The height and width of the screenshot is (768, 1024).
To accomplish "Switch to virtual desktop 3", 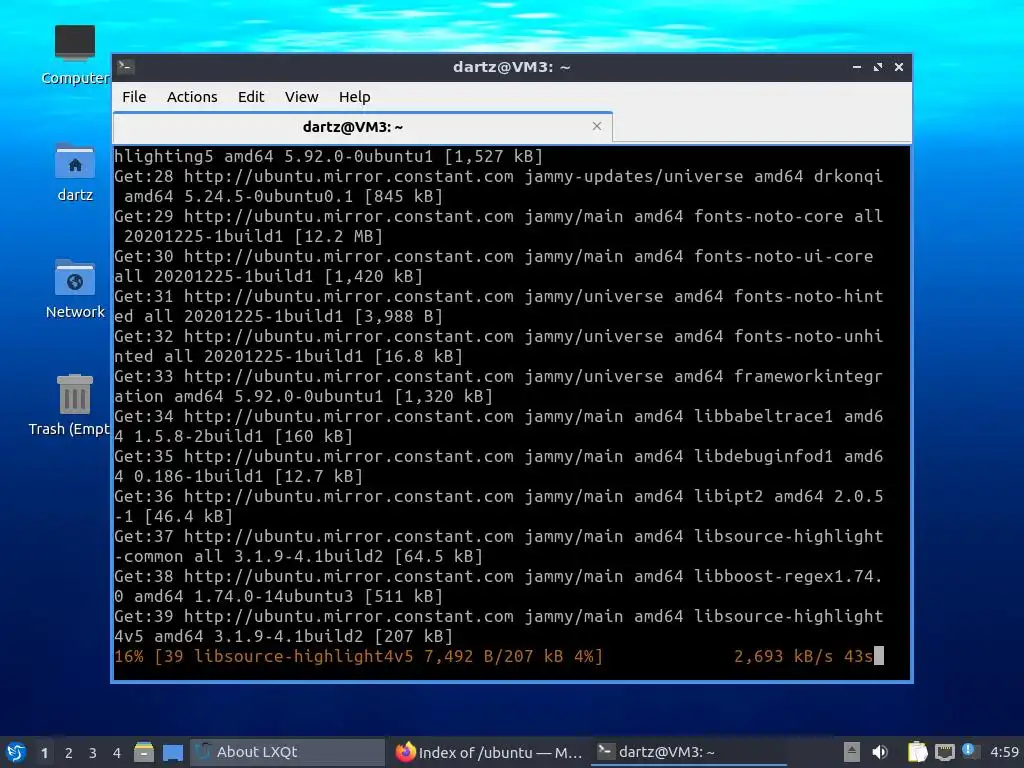I will pyautogui.click(x=93, y=753).
